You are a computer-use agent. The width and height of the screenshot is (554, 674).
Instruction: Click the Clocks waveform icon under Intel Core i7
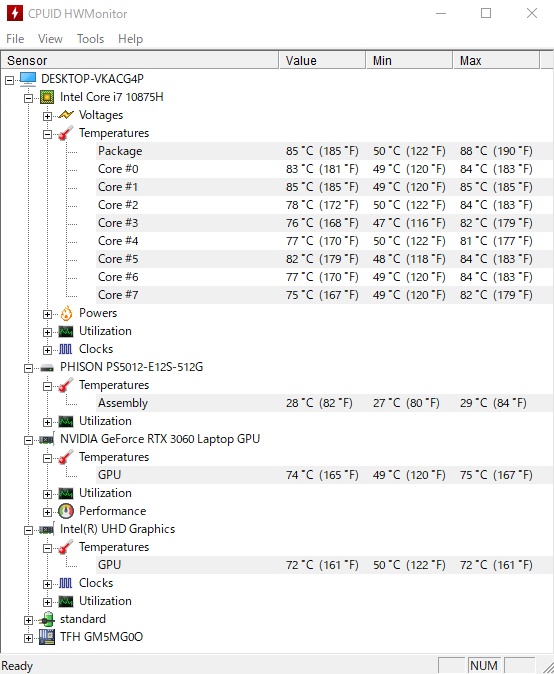(66, 349)
